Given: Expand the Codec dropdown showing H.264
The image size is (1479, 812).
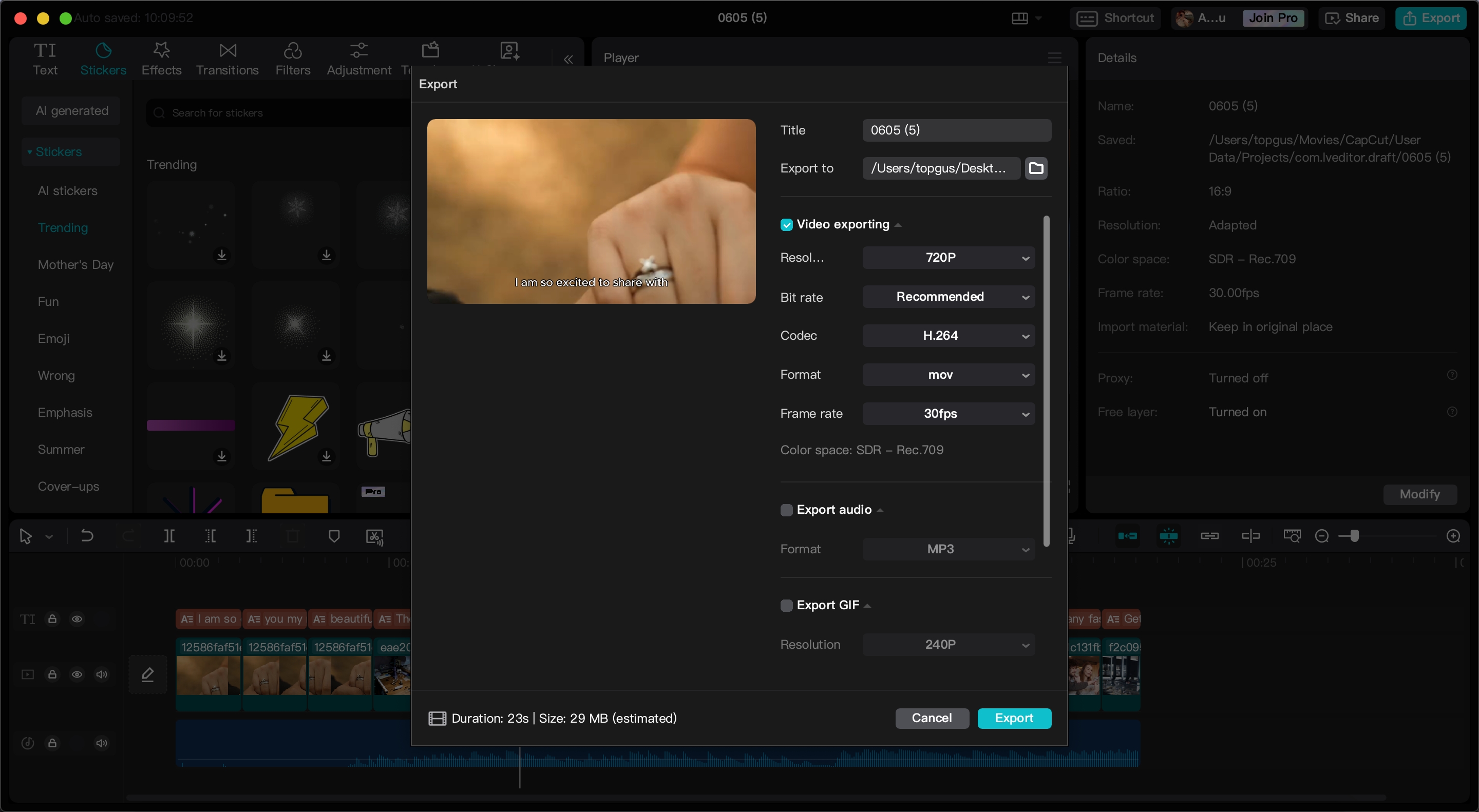Looking at the screenshot, I should tap(947, 336).
